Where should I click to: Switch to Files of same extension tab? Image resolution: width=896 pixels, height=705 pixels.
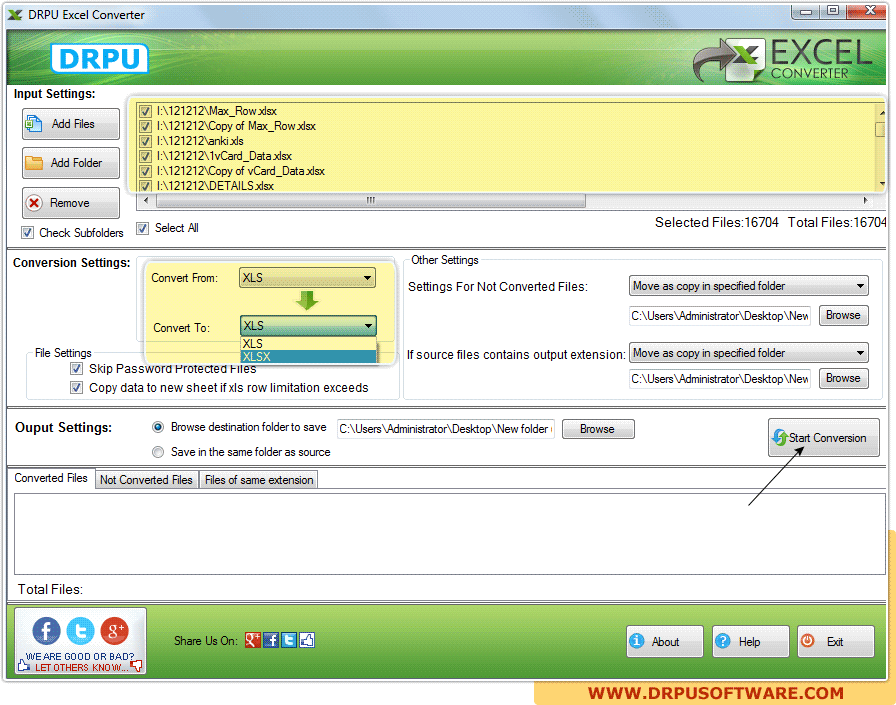[259, 480]
